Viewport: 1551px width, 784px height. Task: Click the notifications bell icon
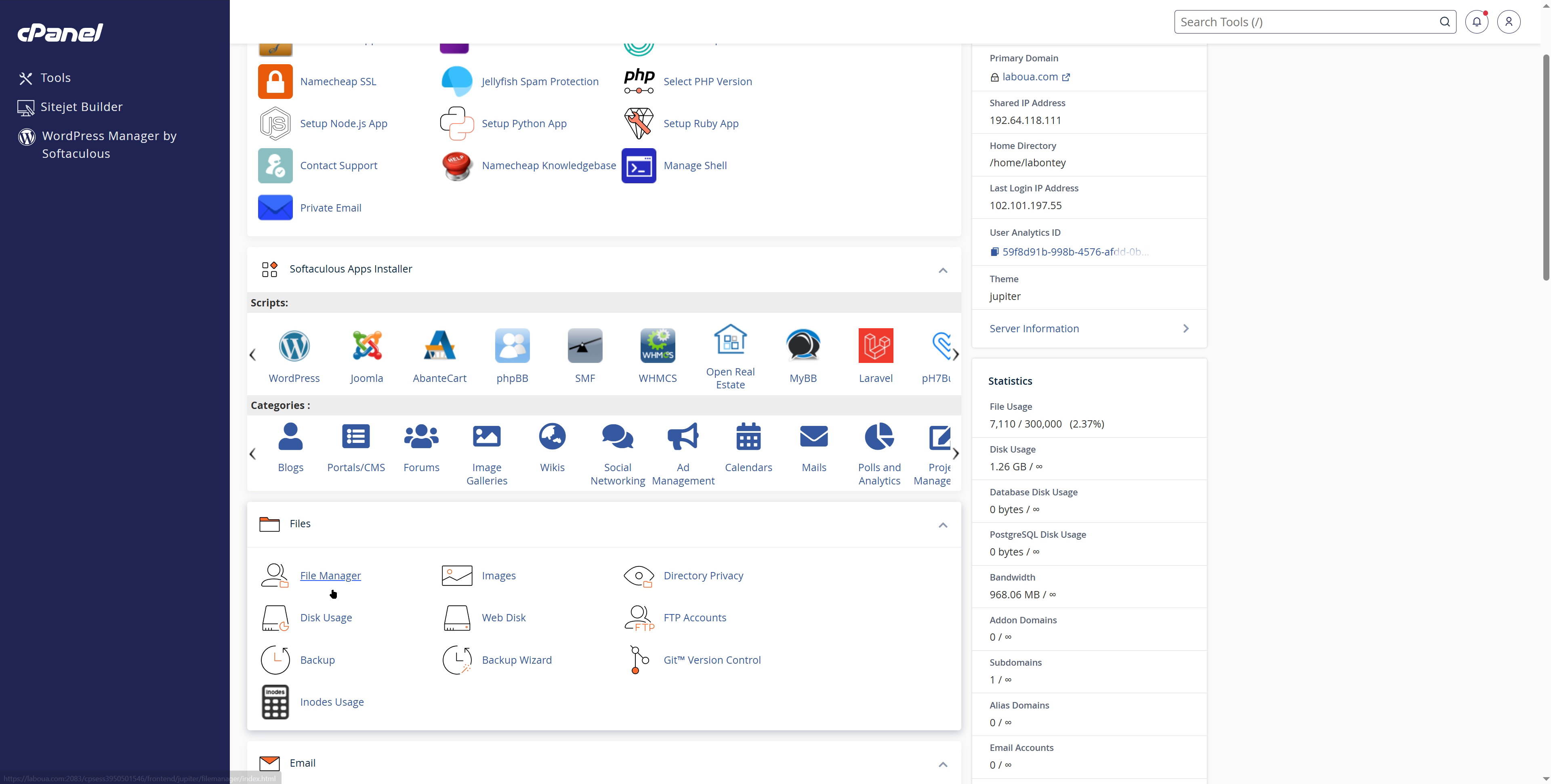click(x=1476, y=22)
